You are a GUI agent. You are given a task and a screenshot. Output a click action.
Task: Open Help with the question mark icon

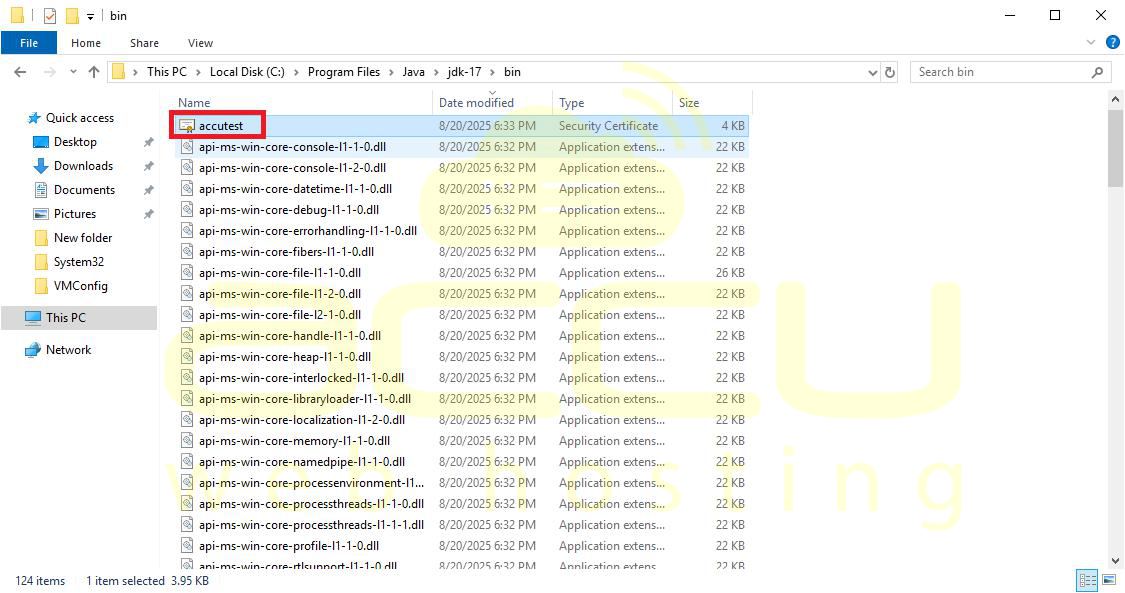pyautogui.click(x=1113, y=43)
